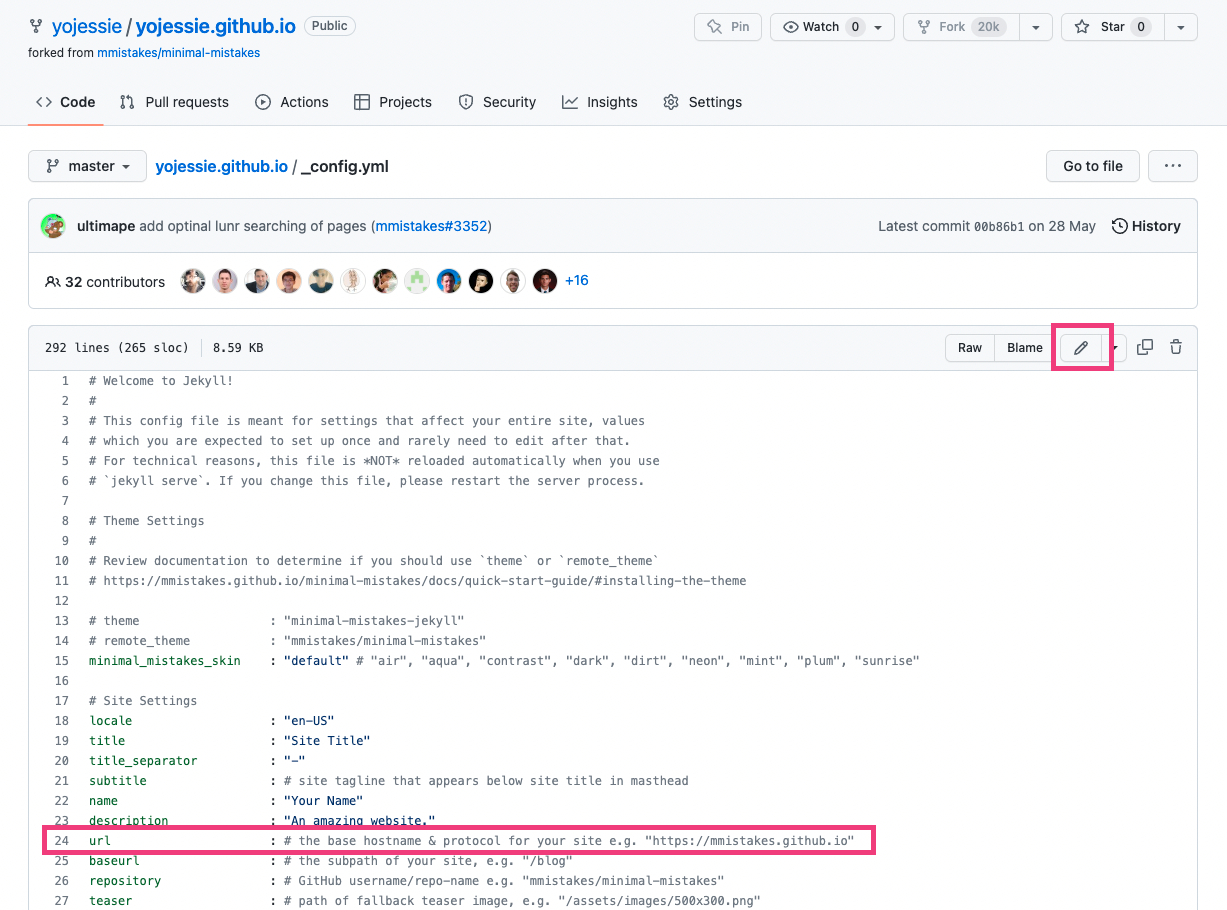
Task: Click the "Site Title" value
Action: tap(327, 741)
